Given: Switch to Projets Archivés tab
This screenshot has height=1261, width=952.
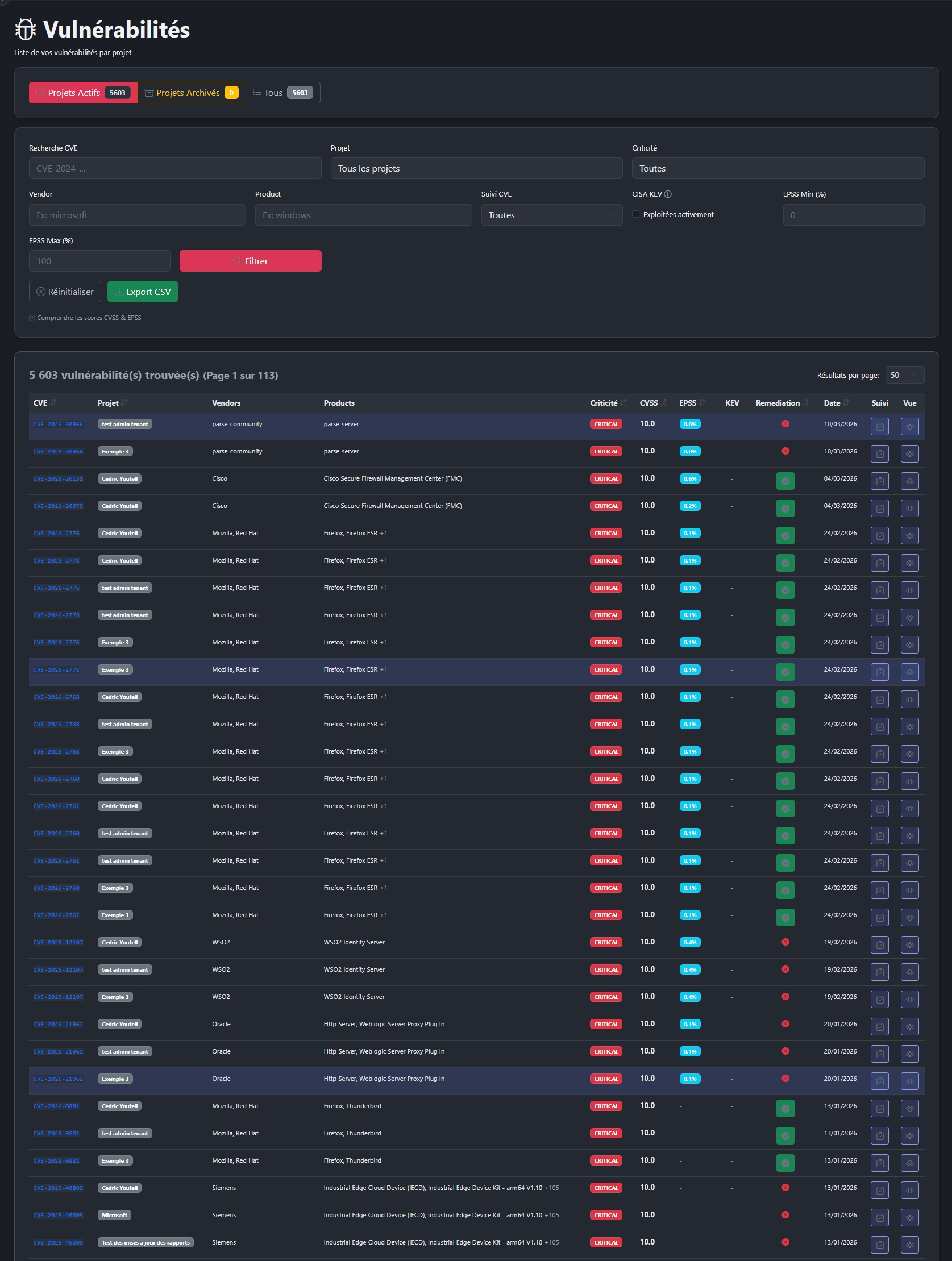Looking at the screenshot, I should (x=191, y=93).
